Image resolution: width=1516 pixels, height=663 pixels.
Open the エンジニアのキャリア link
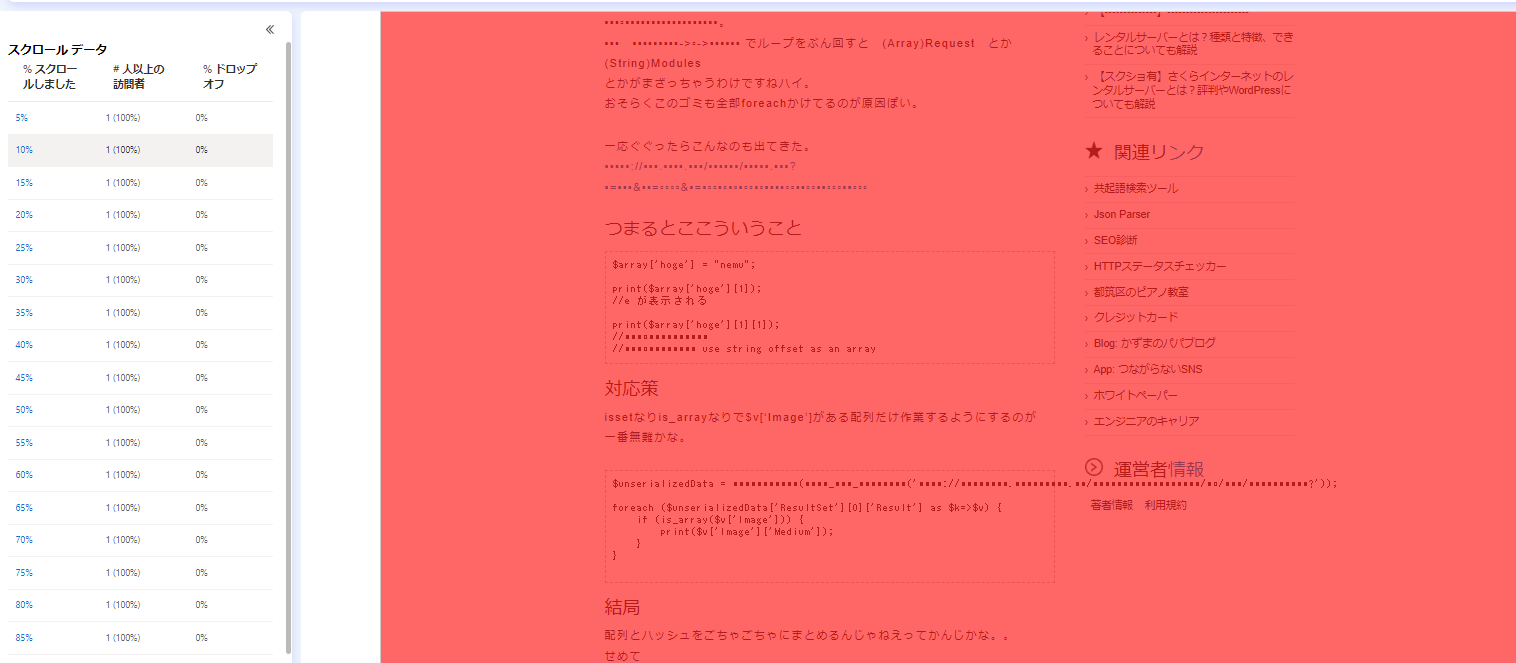pyautogui.click(x=1146, y=421)
